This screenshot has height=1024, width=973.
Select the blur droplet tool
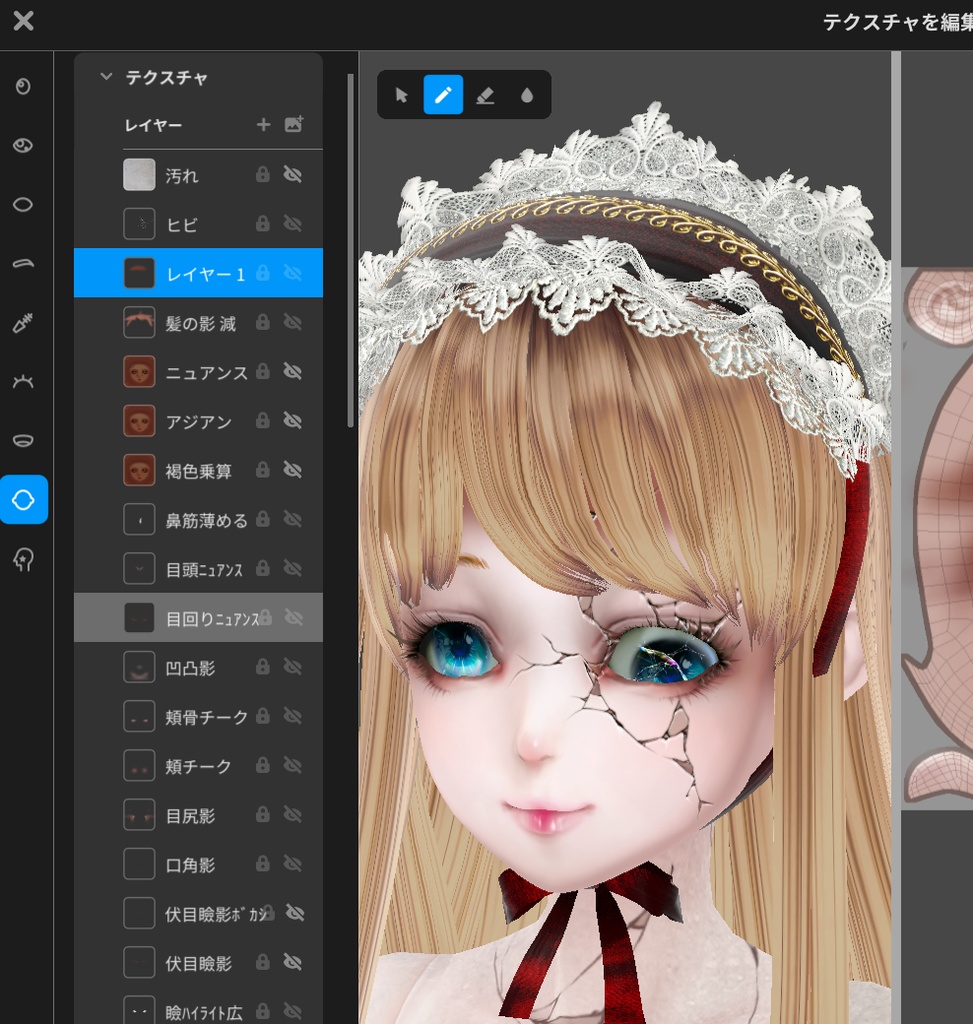(527, 96)
